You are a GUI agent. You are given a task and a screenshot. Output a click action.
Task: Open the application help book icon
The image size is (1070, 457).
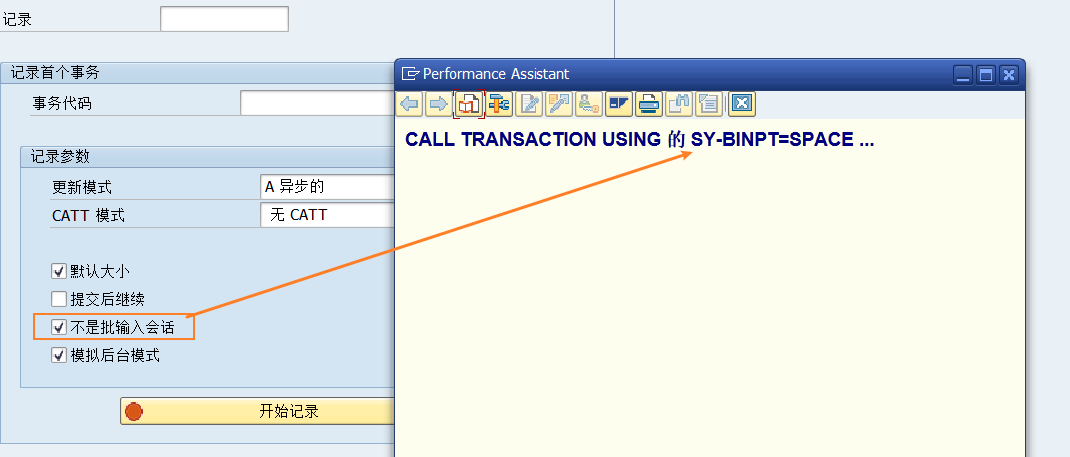(x=469, y=104)
